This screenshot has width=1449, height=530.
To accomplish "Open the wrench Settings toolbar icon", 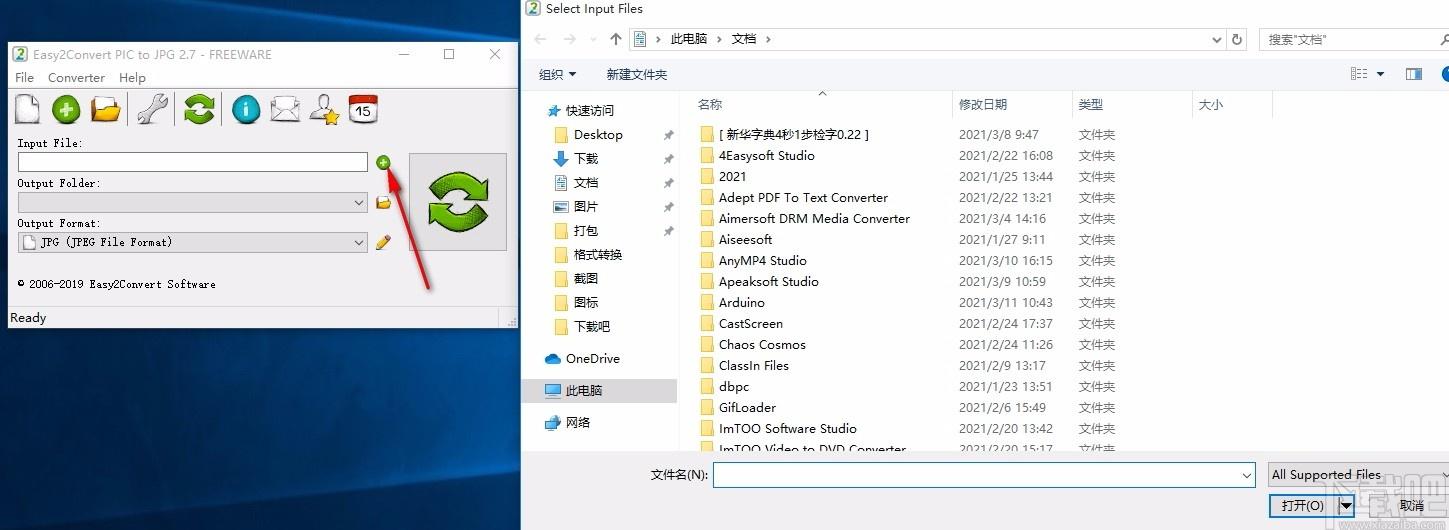I will click(x=151, y=108).
